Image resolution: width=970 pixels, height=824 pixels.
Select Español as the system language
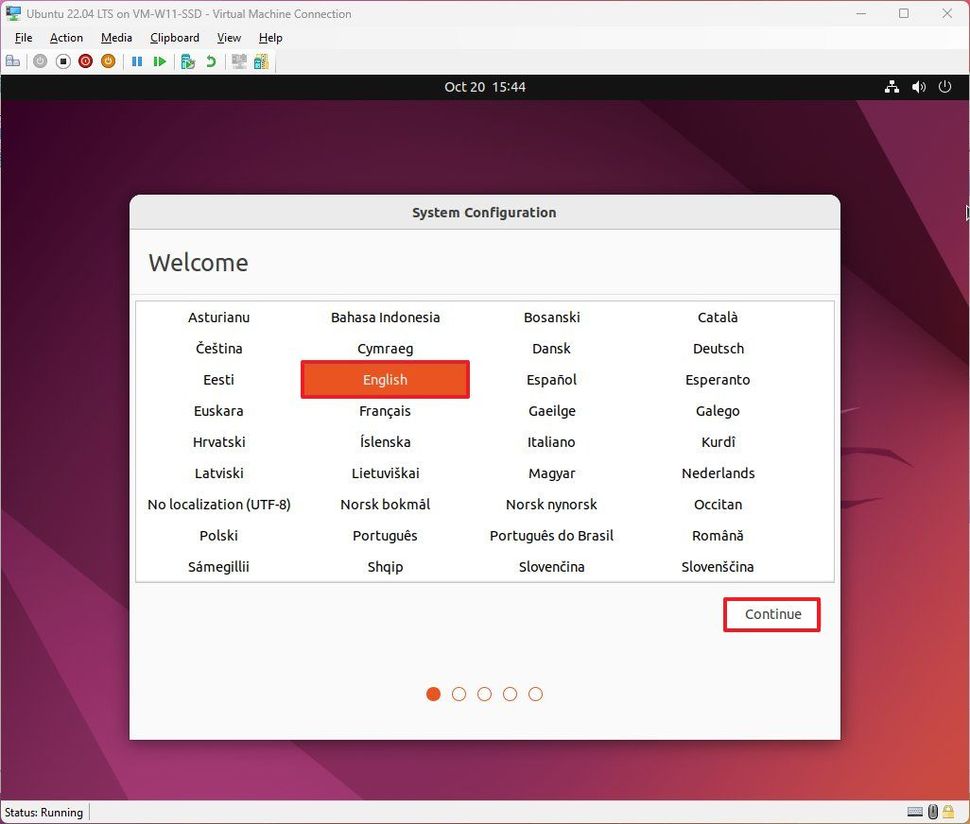click(551, 379)
